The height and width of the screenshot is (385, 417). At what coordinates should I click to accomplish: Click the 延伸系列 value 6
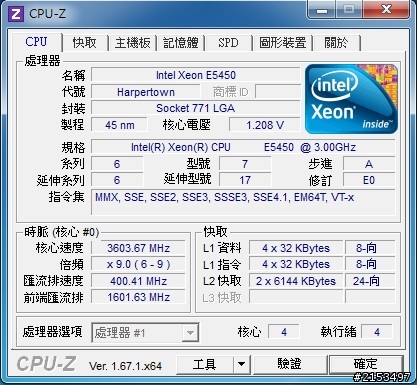click(x=117, y=180)
